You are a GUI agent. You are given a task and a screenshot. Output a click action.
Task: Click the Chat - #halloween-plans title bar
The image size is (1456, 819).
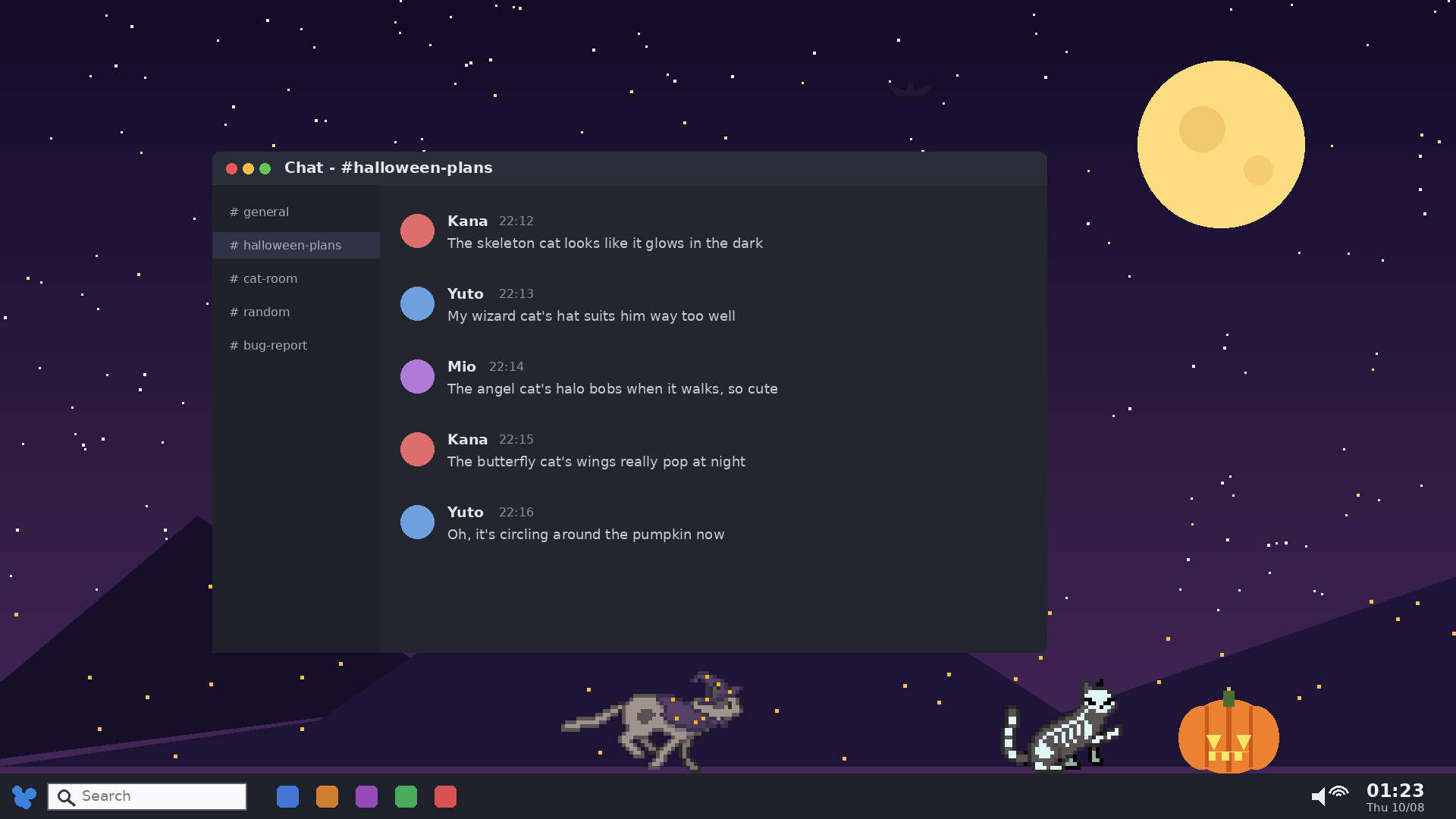tap(629, 168)
